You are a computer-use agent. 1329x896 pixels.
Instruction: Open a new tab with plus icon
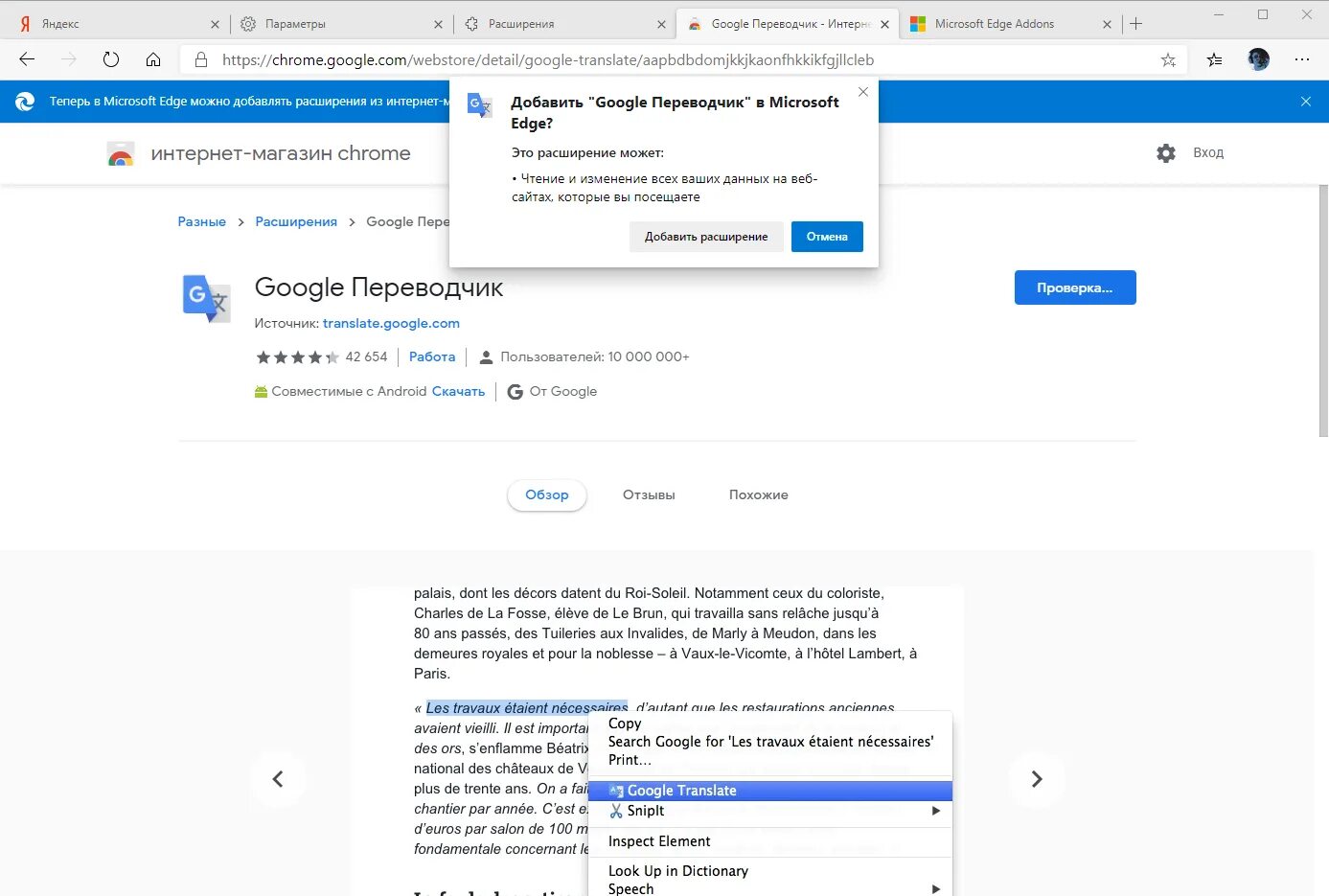click(1136, 24)
